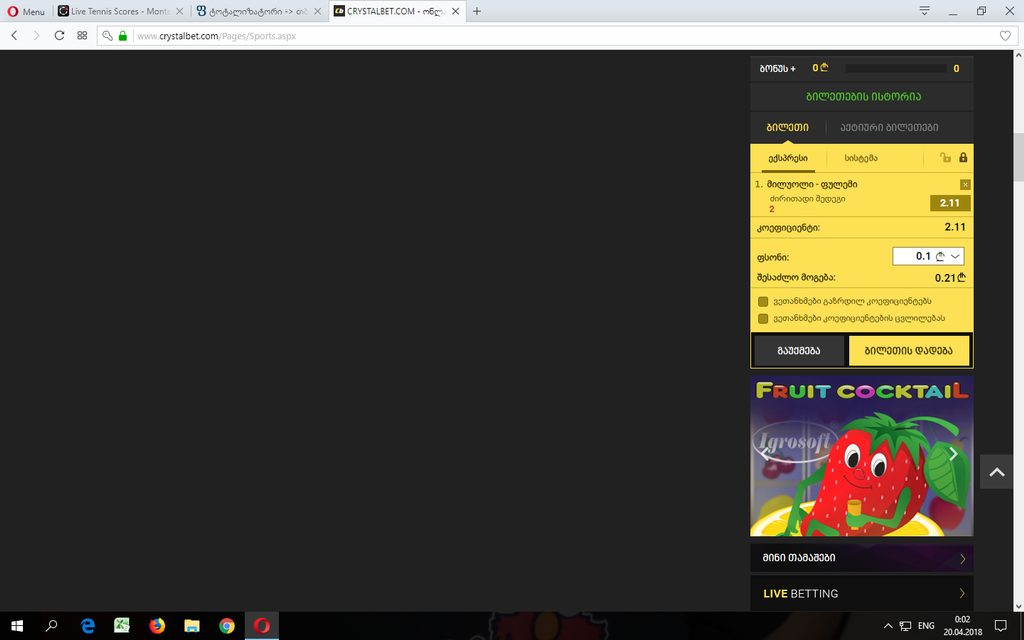Check ვეთანხმები კოეფიციენტების ცვლილებას checkbox
The width and height of the screenshot is (1024, 640).
(763, 319)
